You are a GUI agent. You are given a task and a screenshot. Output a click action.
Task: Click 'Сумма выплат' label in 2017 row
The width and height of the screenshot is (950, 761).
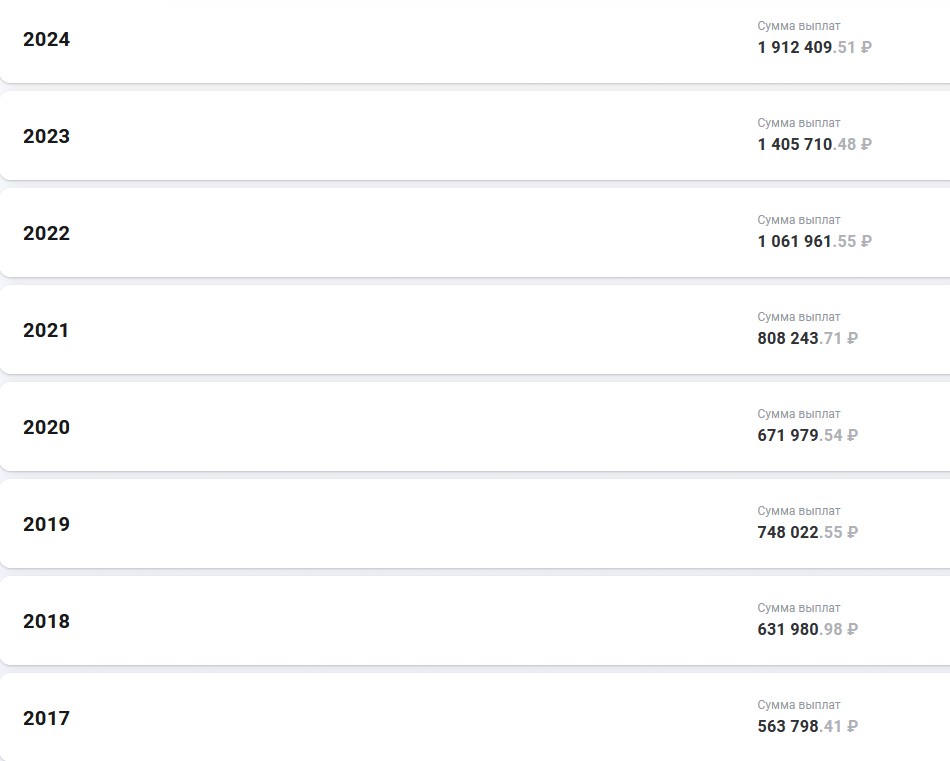coord(799,705)
